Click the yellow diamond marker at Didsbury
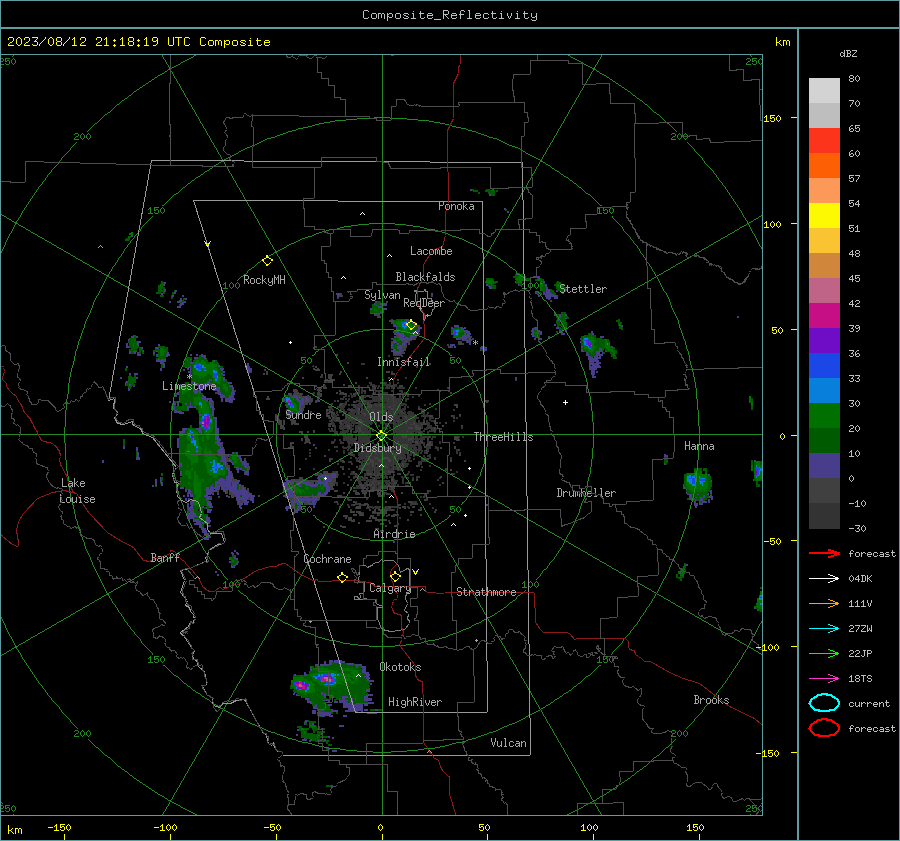900x841 pixels. point(381,436)
